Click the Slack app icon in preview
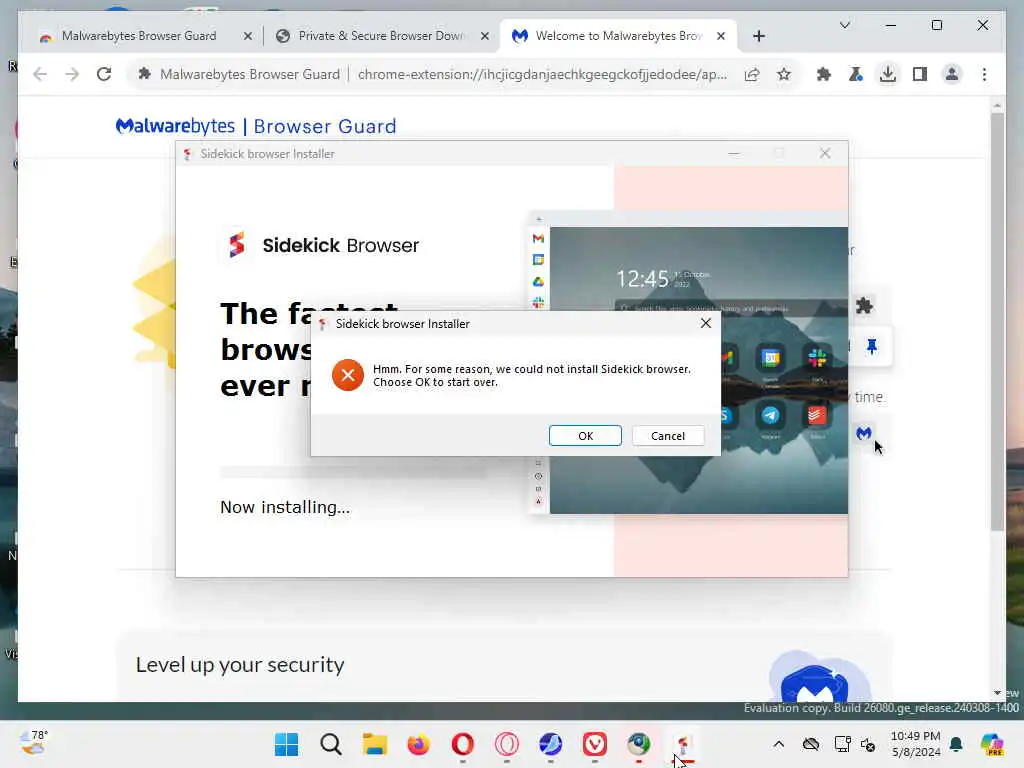Screen dimensions: 1024x768 [x=817, y=358]
